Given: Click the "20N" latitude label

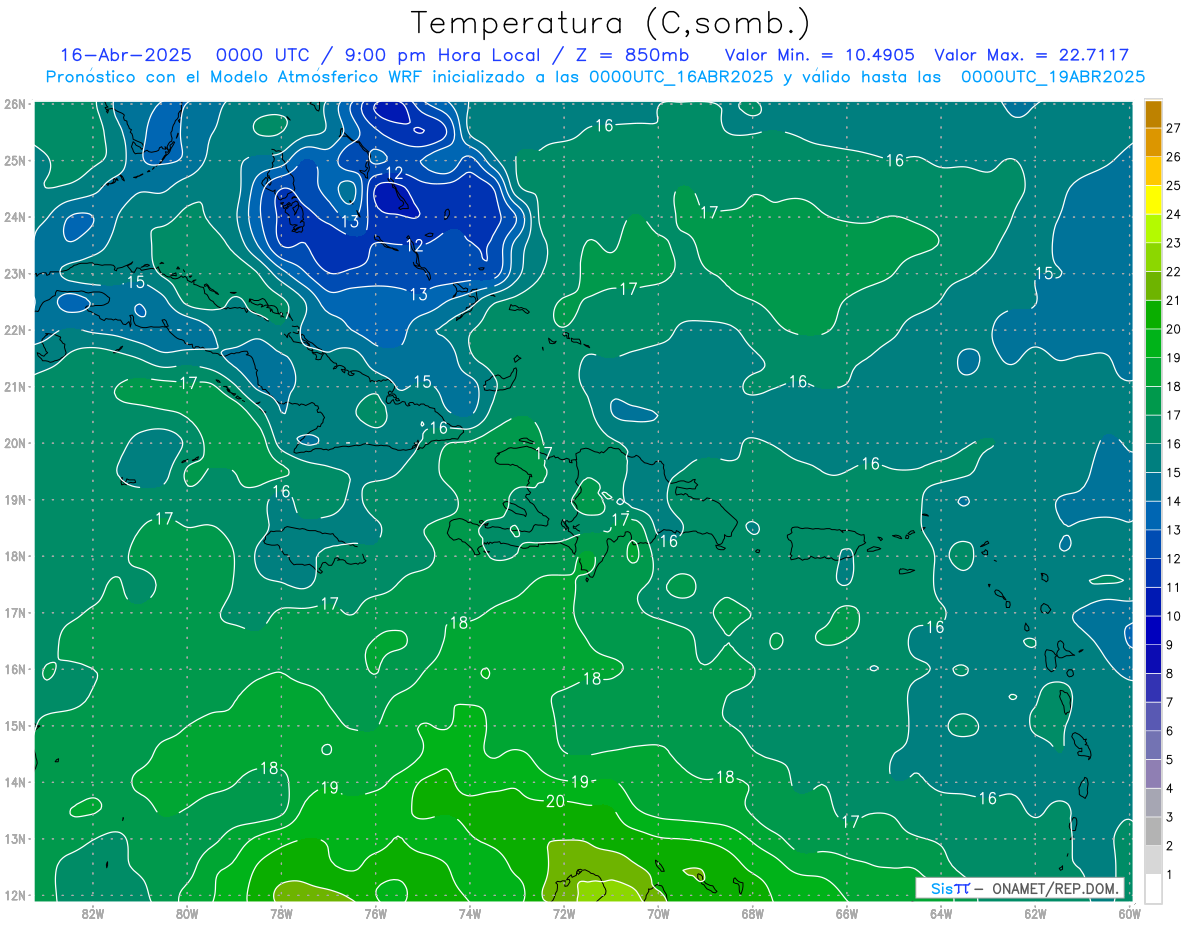Looking at the screenshot, I should (15, 443).
